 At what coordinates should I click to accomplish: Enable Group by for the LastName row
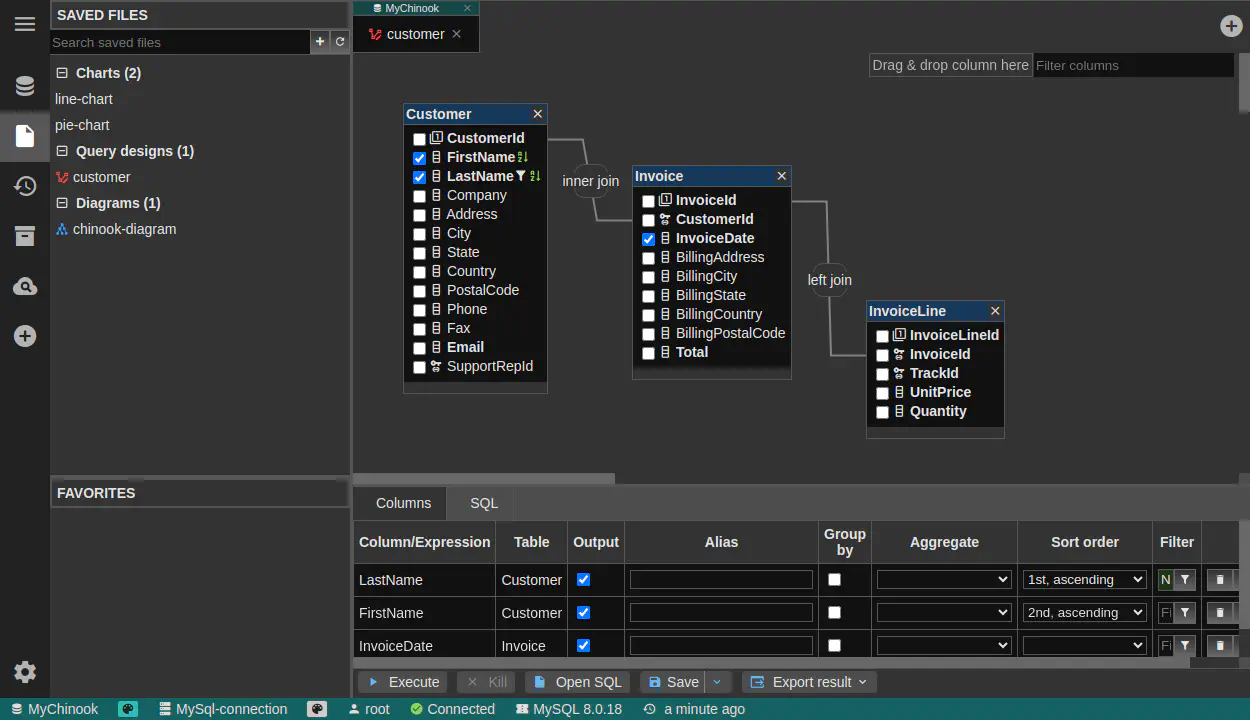click(834, 580)
